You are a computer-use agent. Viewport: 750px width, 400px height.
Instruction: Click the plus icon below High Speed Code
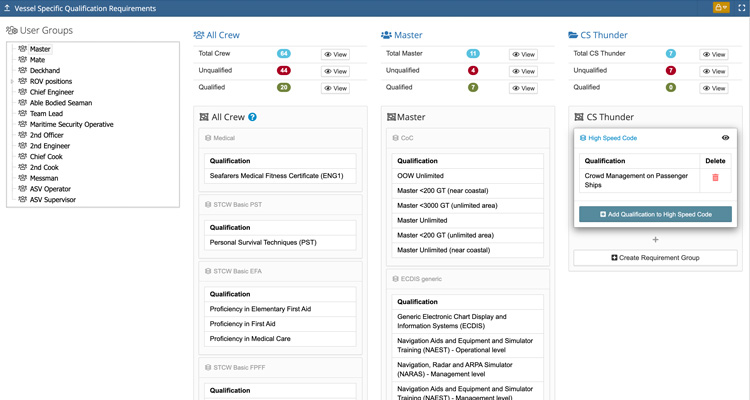click(655, 239)
